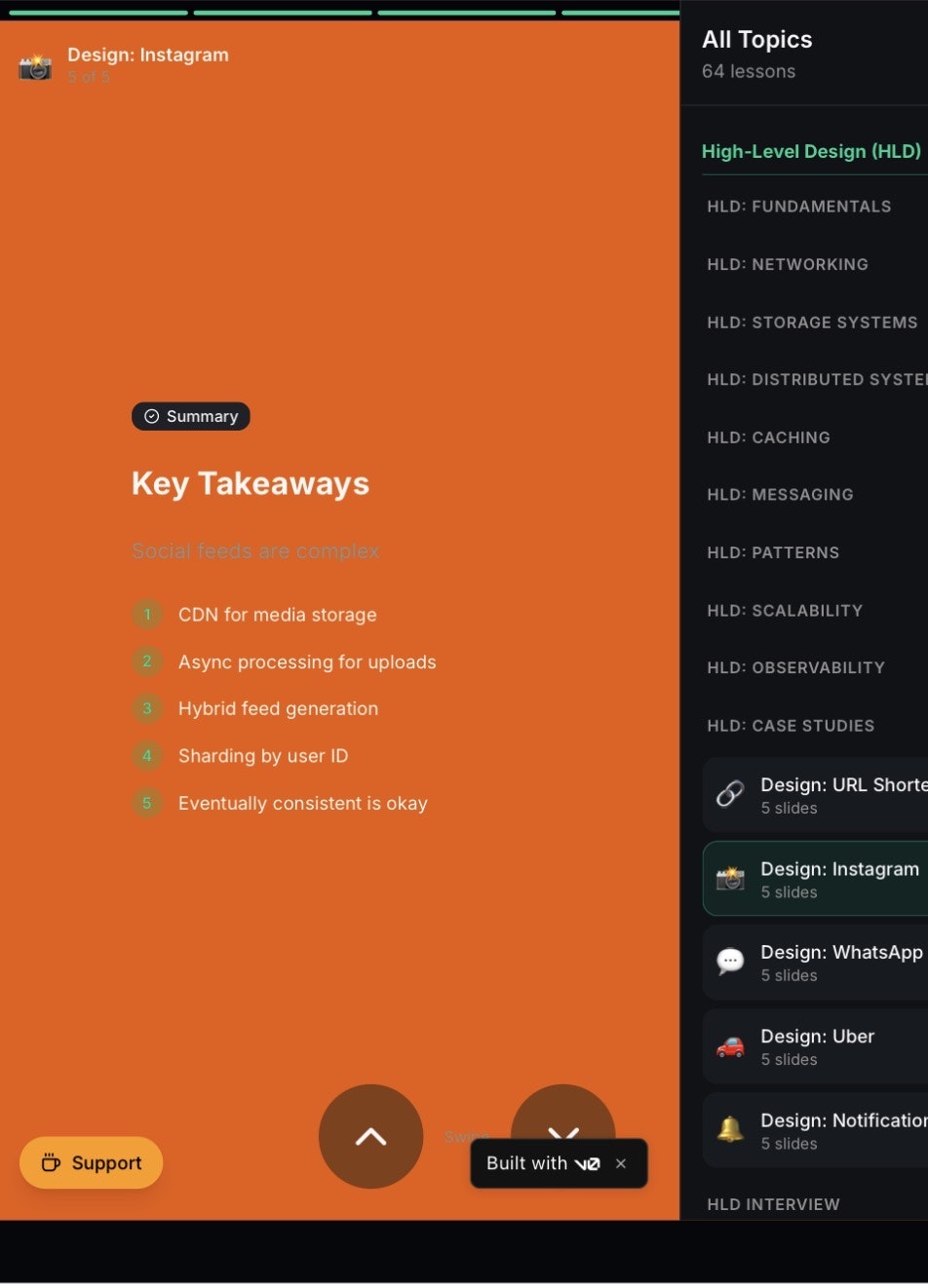Dismiss the Built with v0 badge
Screen dimensions: 928x1288
tap(621, 1162)
